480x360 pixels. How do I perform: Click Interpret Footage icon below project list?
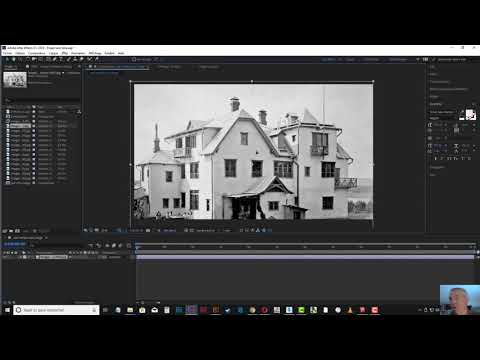click(x=5, y=231)
